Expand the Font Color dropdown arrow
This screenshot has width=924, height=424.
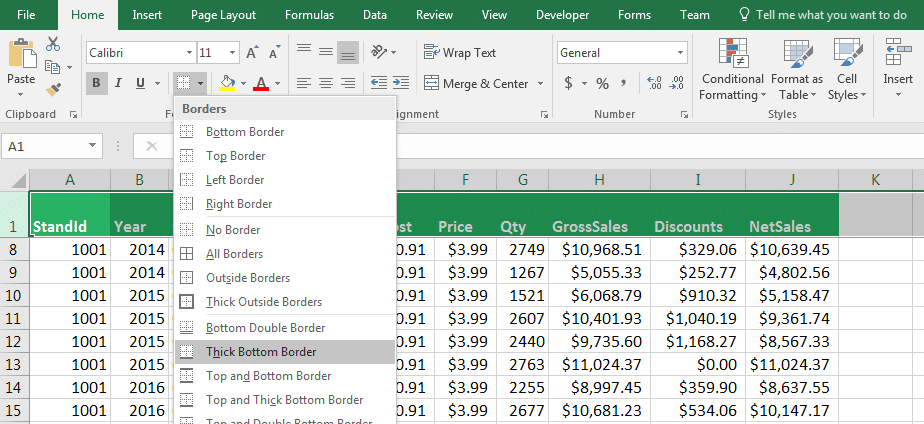277,84
